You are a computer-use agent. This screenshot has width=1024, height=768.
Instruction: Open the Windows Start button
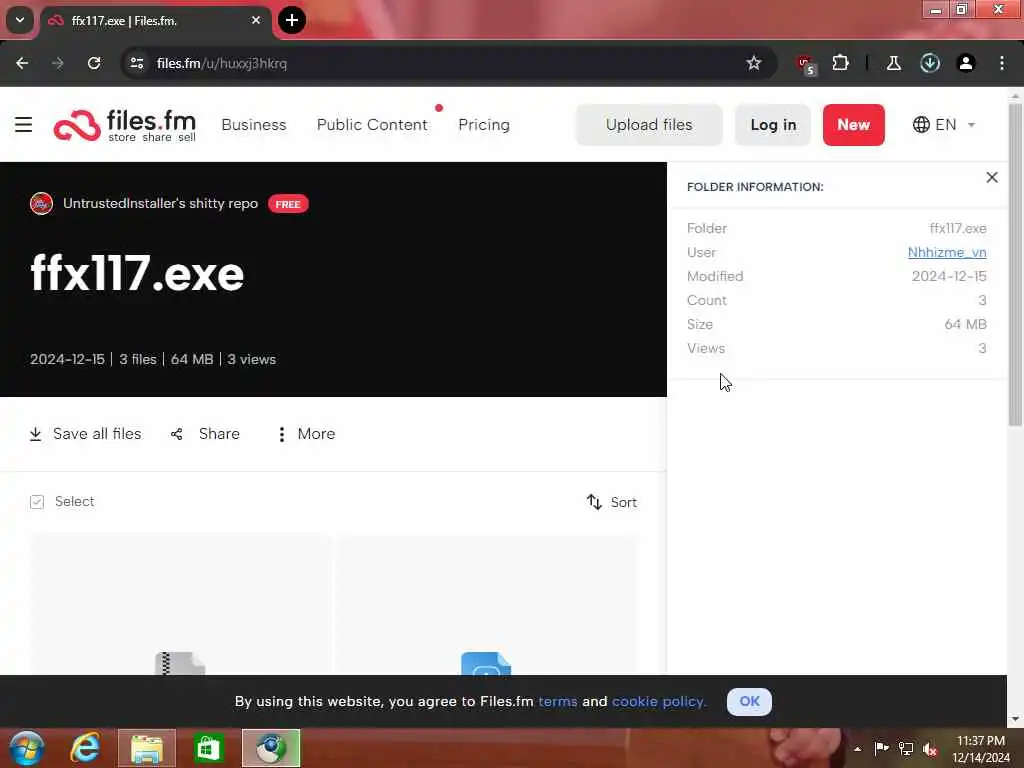point(26,748)
